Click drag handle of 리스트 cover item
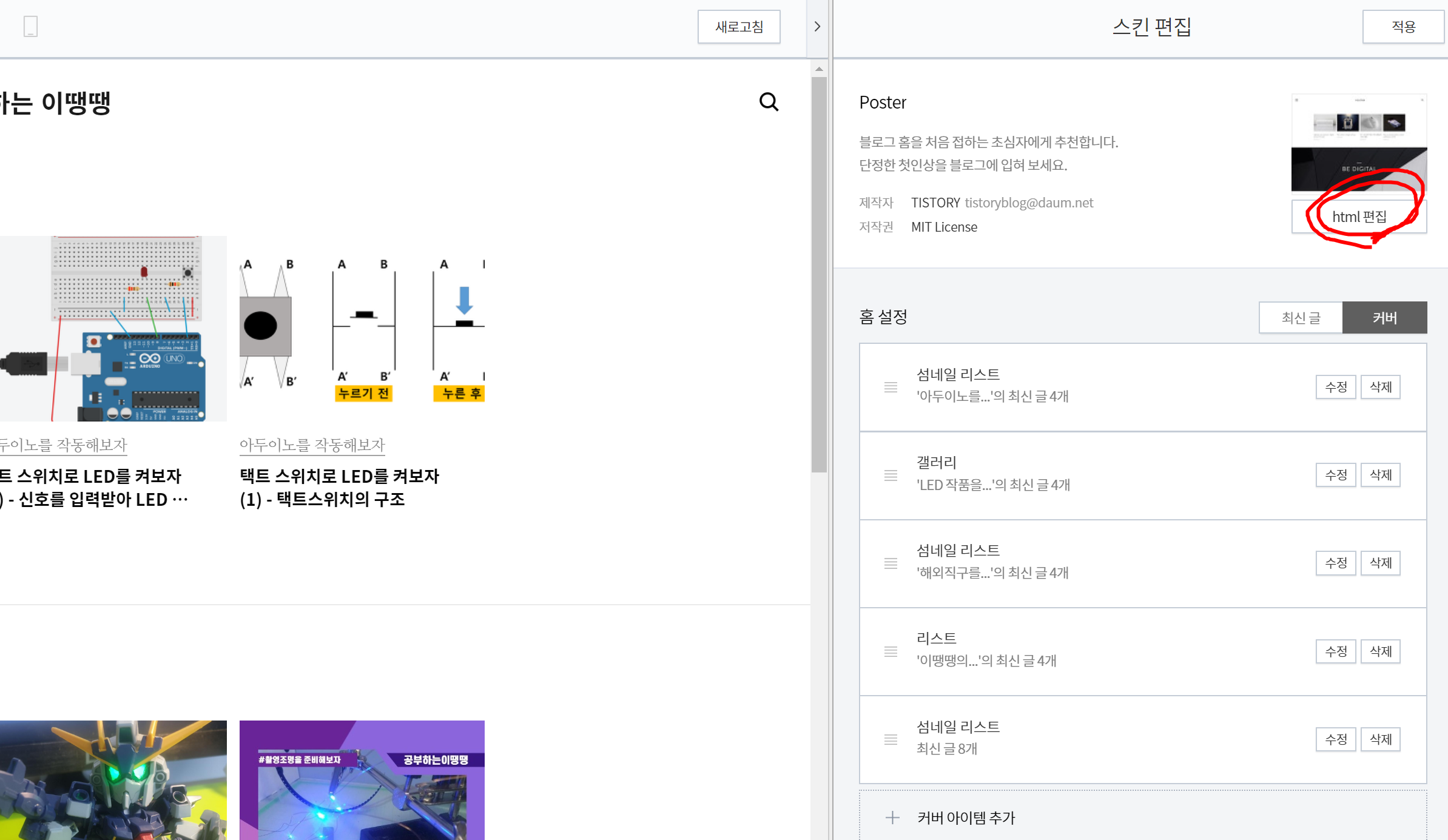Viewport: 1448px width, 840px height. [891, 651]
